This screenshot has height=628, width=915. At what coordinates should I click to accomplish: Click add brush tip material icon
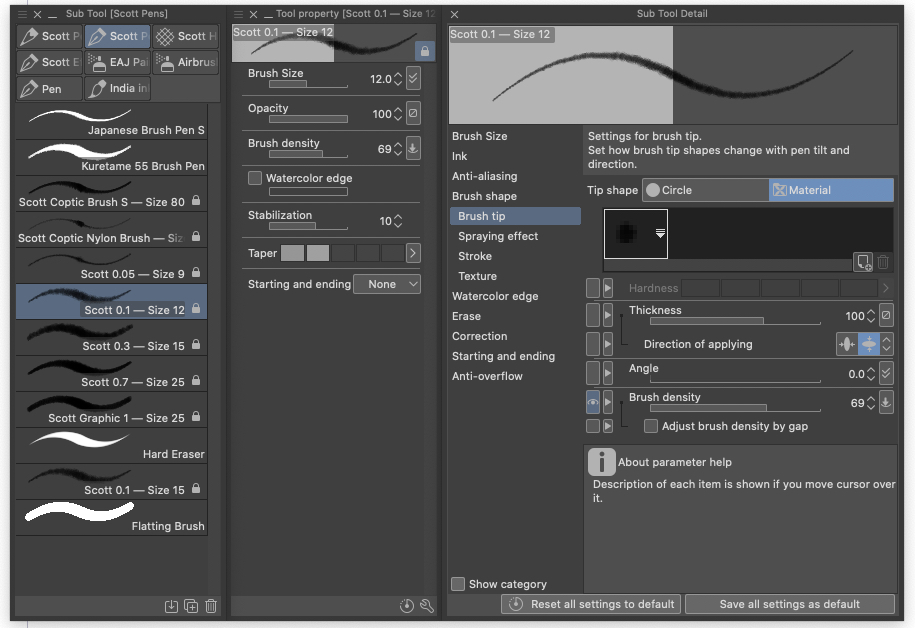tap(863, 262)
